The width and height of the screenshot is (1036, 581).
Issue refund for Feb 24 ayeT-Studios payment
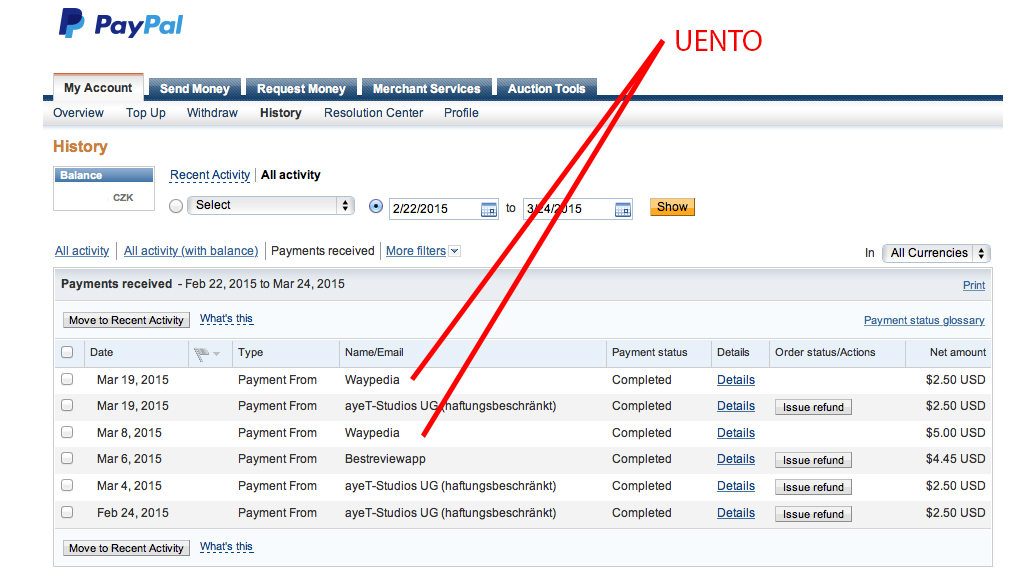(813, 514)
